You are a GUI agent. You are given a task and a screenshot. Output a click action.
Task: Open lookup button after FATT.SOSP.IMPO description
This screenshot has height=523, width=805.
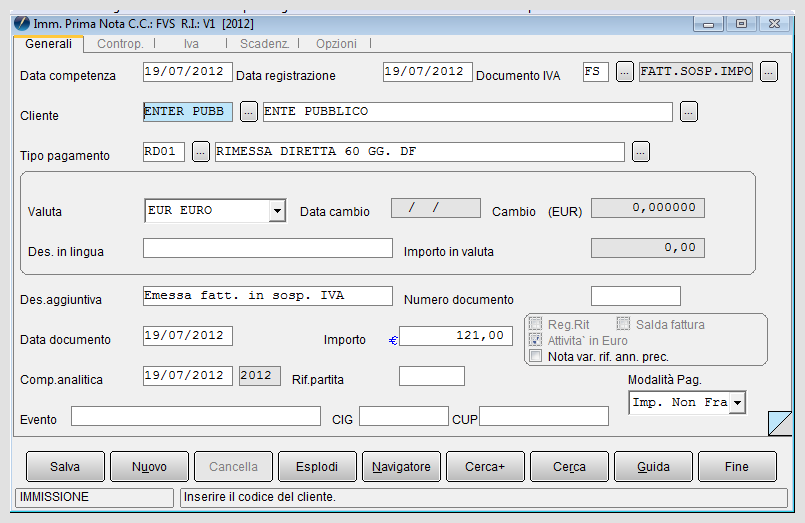point(769,72)
